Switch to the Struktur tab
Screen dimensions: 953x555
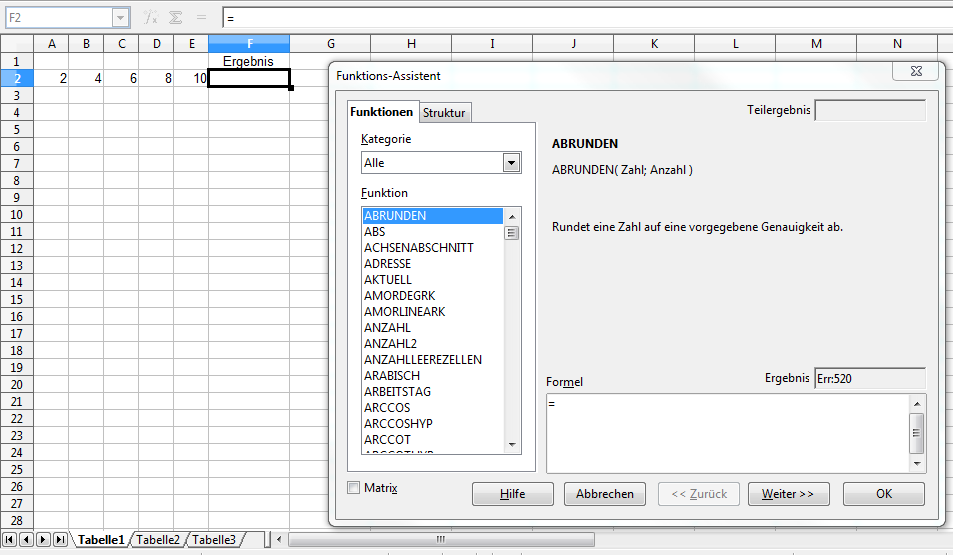point(444,113)
